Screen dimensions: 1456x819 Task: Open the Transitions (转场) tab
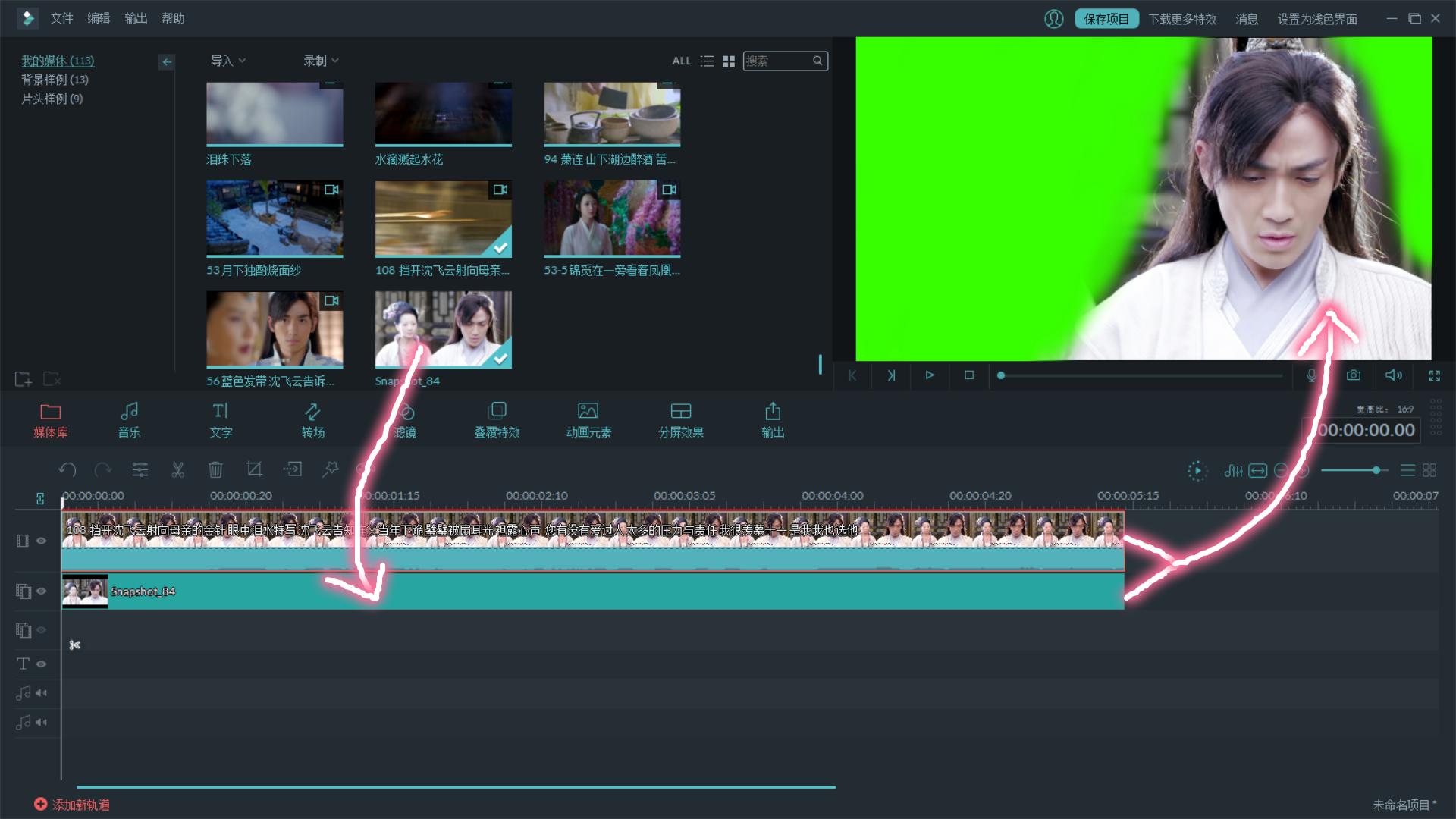312,419
